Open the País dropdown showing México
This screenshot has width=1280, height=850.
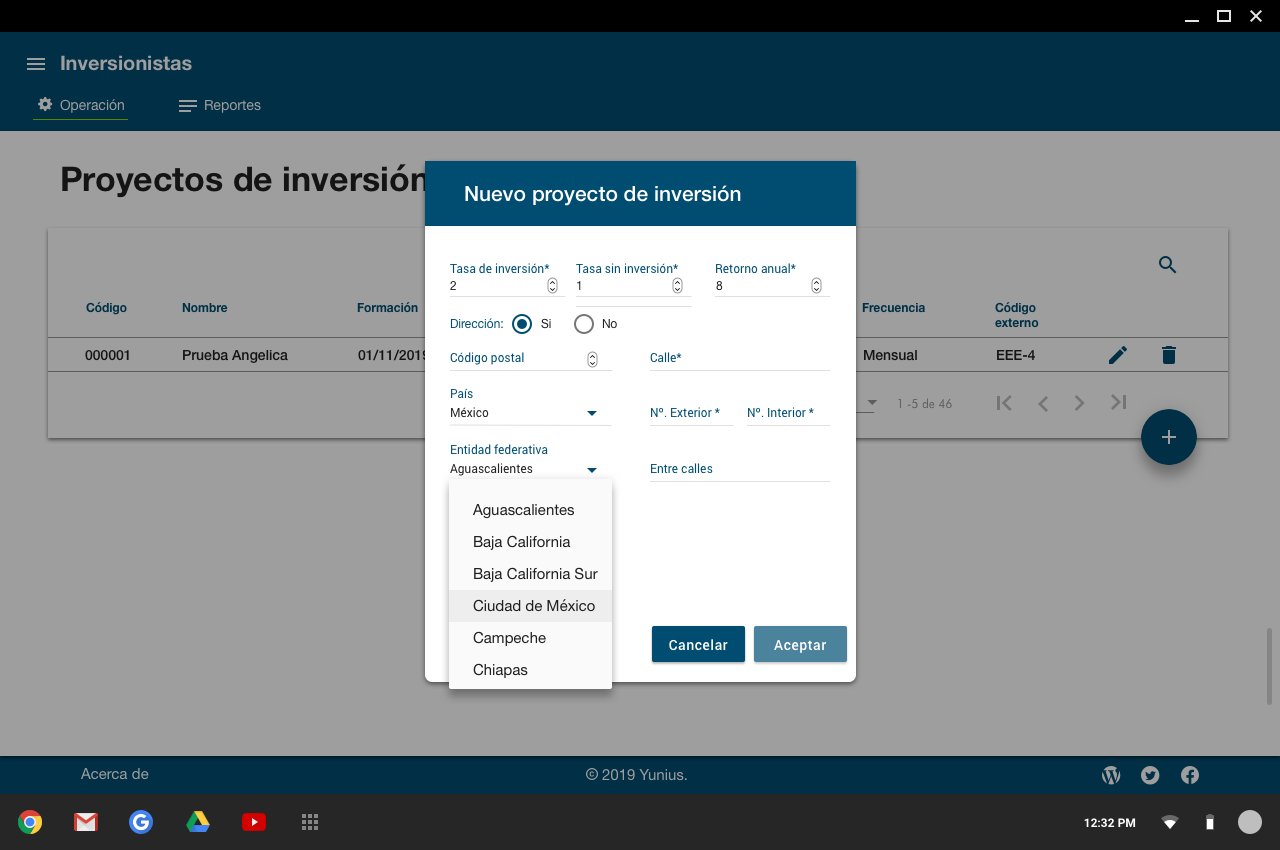tap(529, 413)
